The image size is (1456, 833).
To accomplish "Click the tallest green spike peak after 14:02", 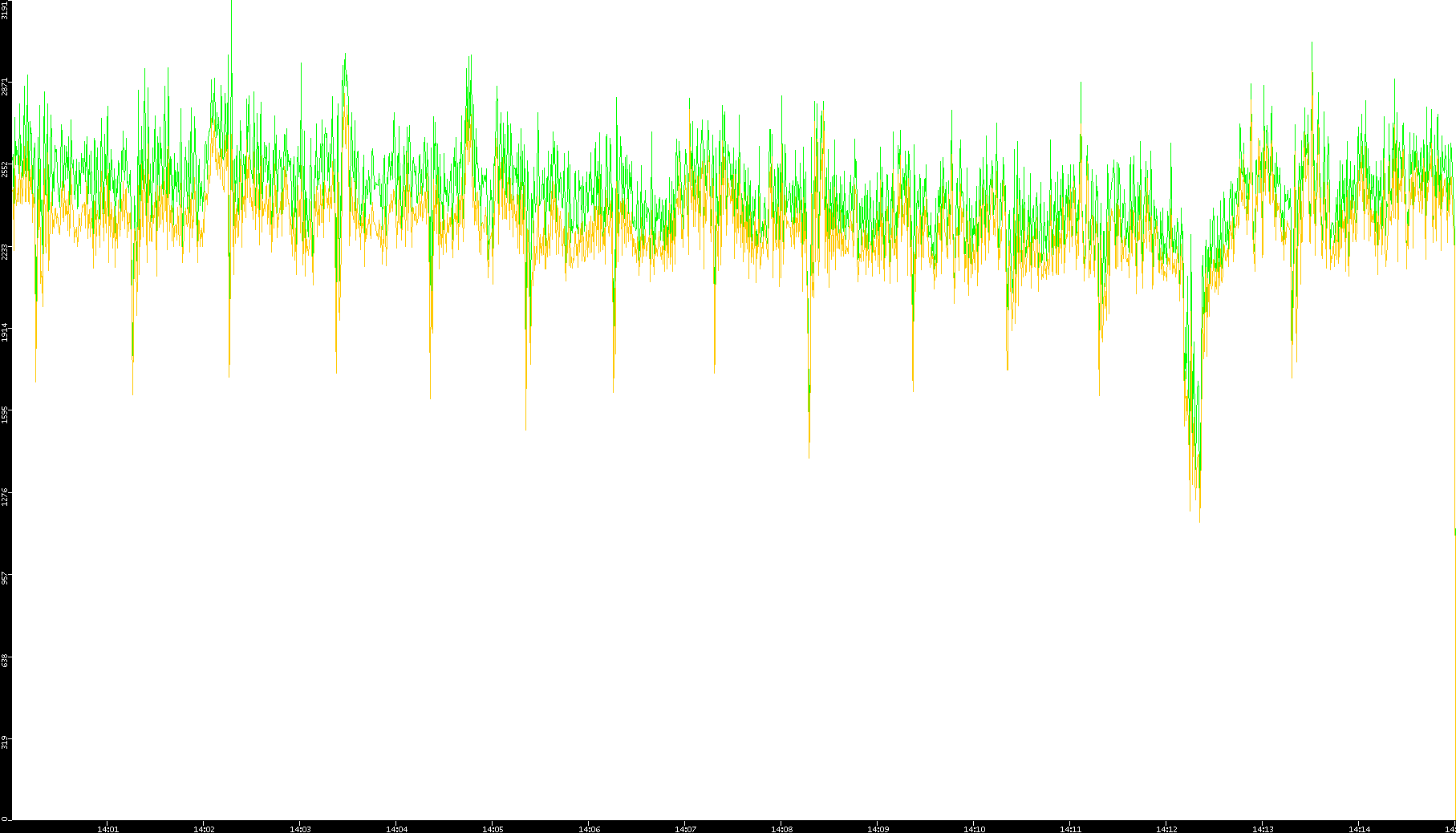I will point(231,3).
